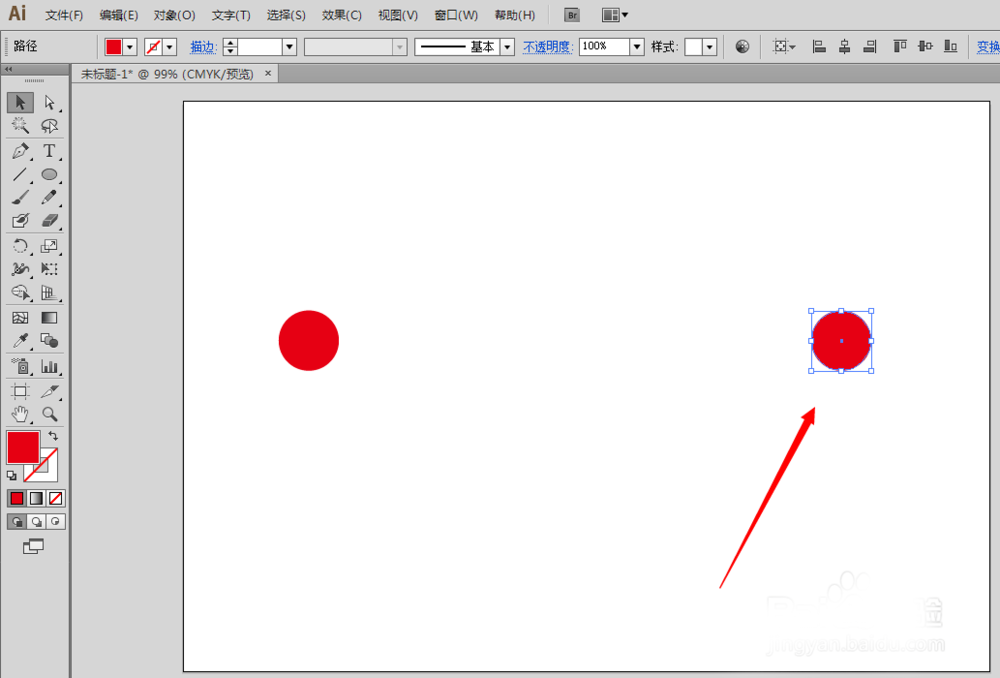
Task: Select the Mesh tool
Action: [x=20, y=318]
